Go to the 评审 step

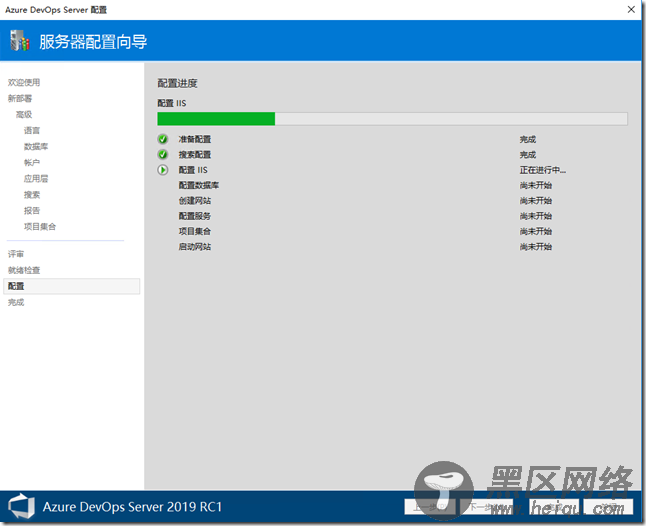pos(16,254)
